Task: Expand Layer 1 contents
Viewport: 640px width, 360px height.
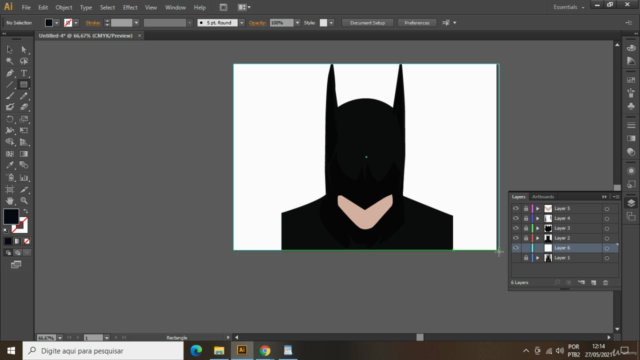Action: [x=538, y=258]
